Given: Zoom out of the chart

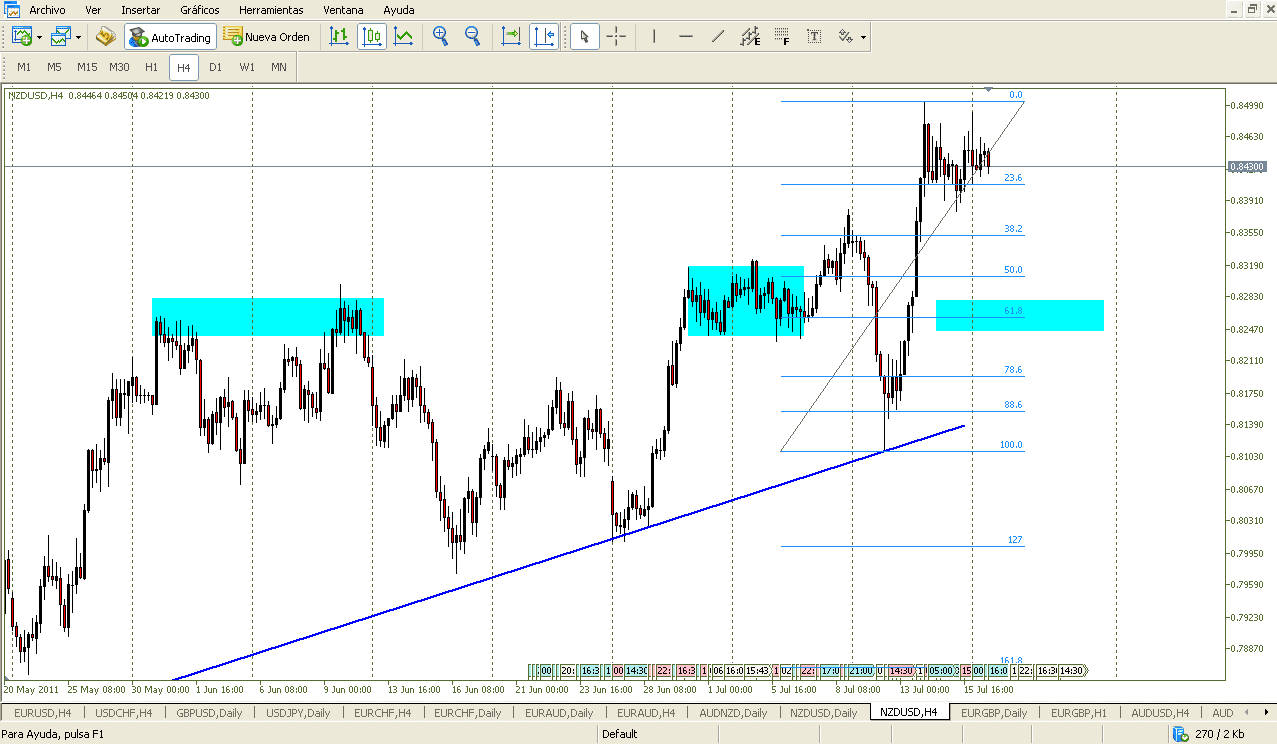Looking at the screenshot, I should tap(472, 37).
